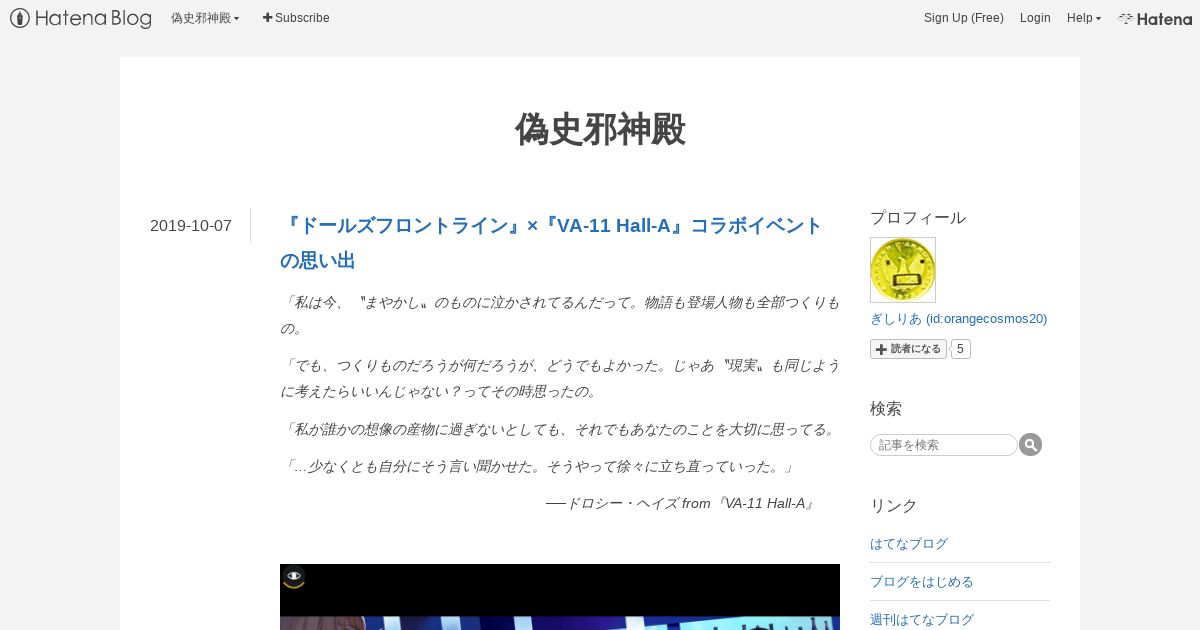Open the ブログをはじめる sidebar link
This screenshot has width=1200, height=630.
tap(922, 582)
